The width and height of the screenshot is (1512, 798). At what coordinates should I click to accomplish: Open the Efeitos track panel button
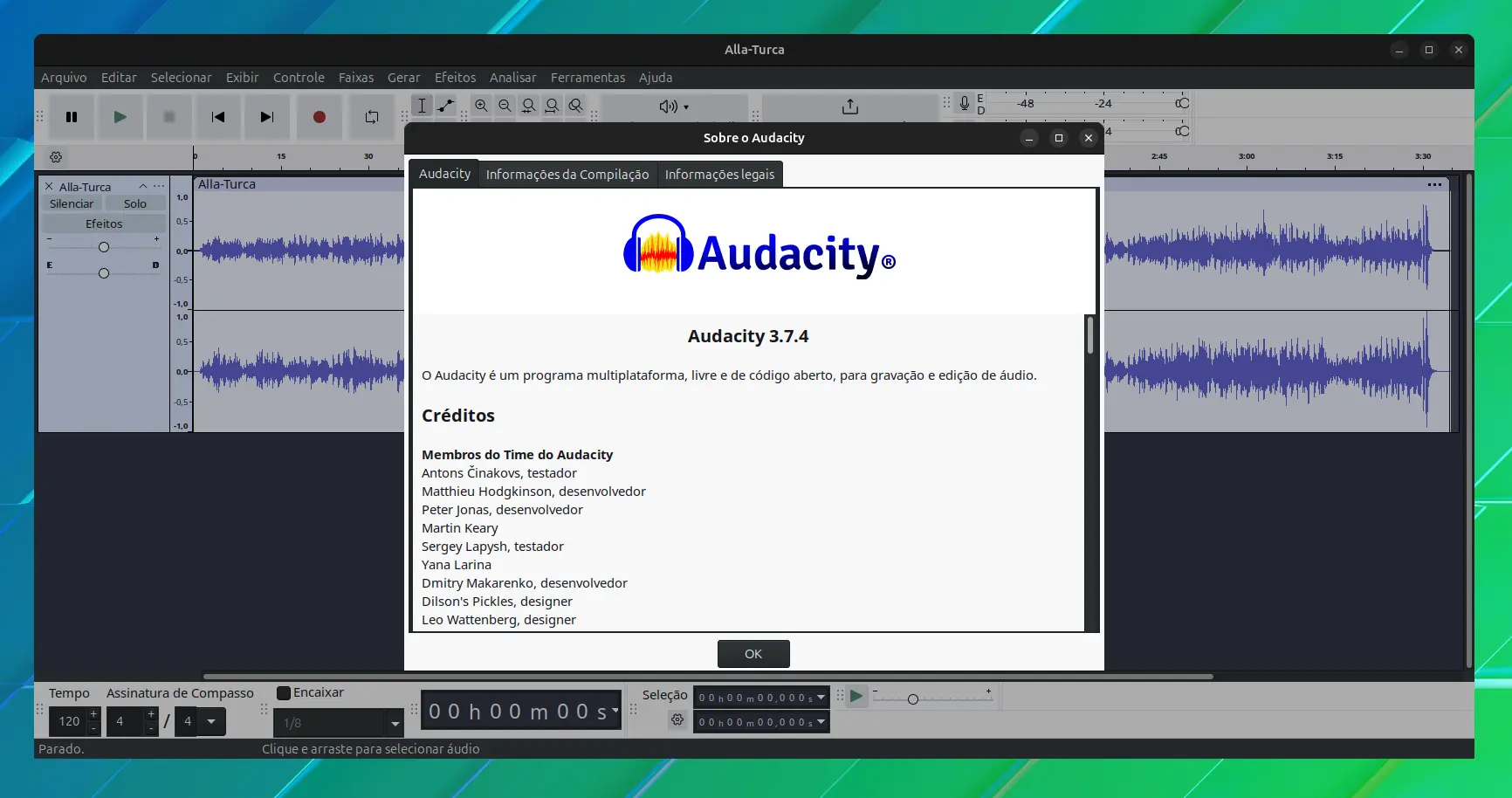click(104, 224)
